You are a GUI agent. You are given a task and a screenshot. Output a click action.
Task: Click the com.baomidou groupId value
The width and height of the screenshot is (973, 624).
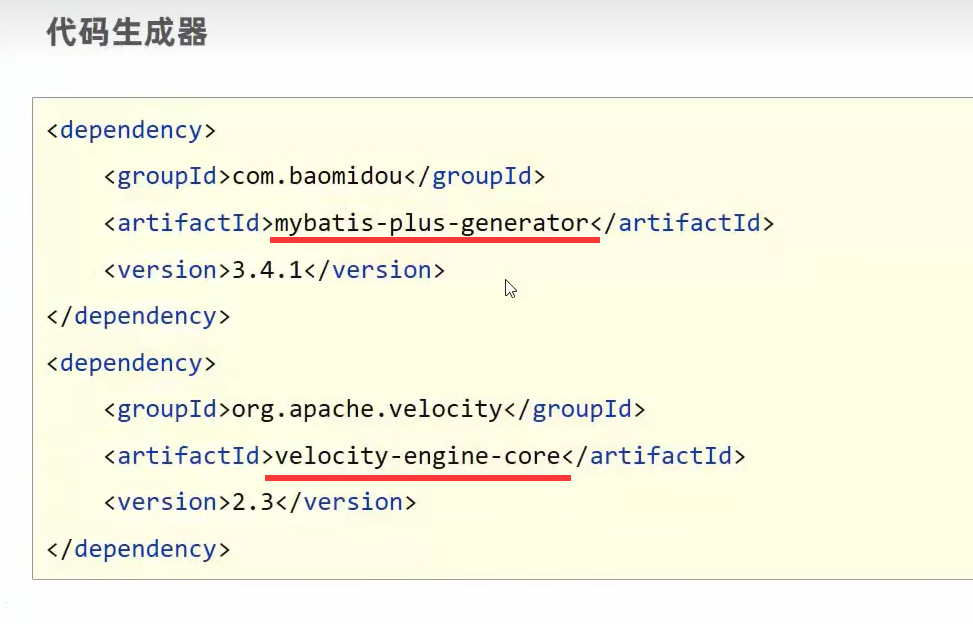(x=317, y=177)
